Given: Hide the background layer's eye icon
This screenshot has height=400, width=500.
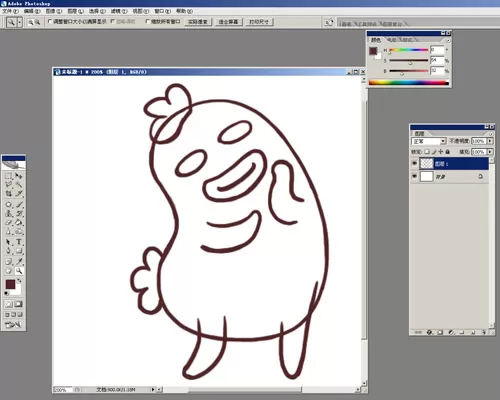Looking at the screenshot, I should coord(414,176).
